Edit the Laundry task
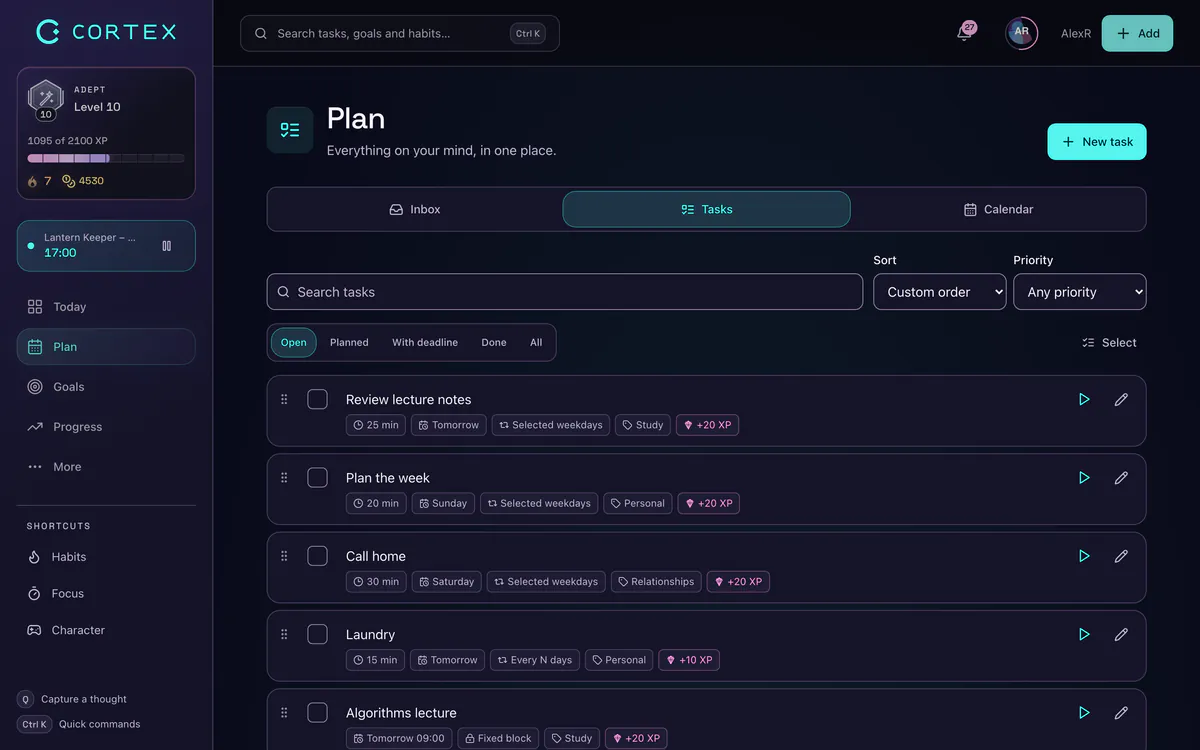This screenshot has width=1200, height=750. [1121, 634]
